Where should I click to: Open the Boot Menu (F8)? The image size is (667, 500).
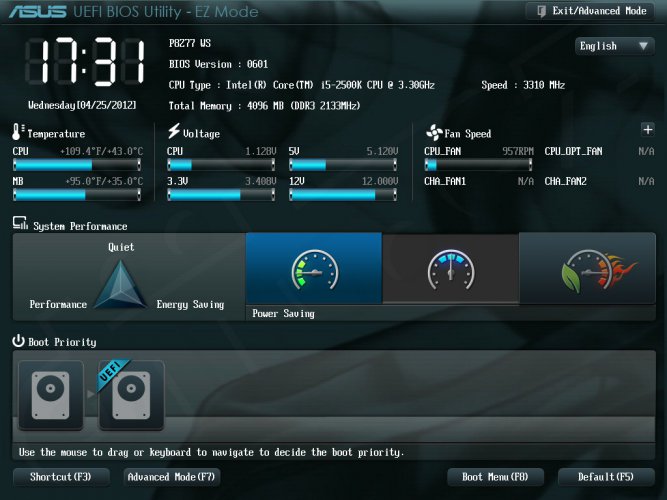coord(495,477)
